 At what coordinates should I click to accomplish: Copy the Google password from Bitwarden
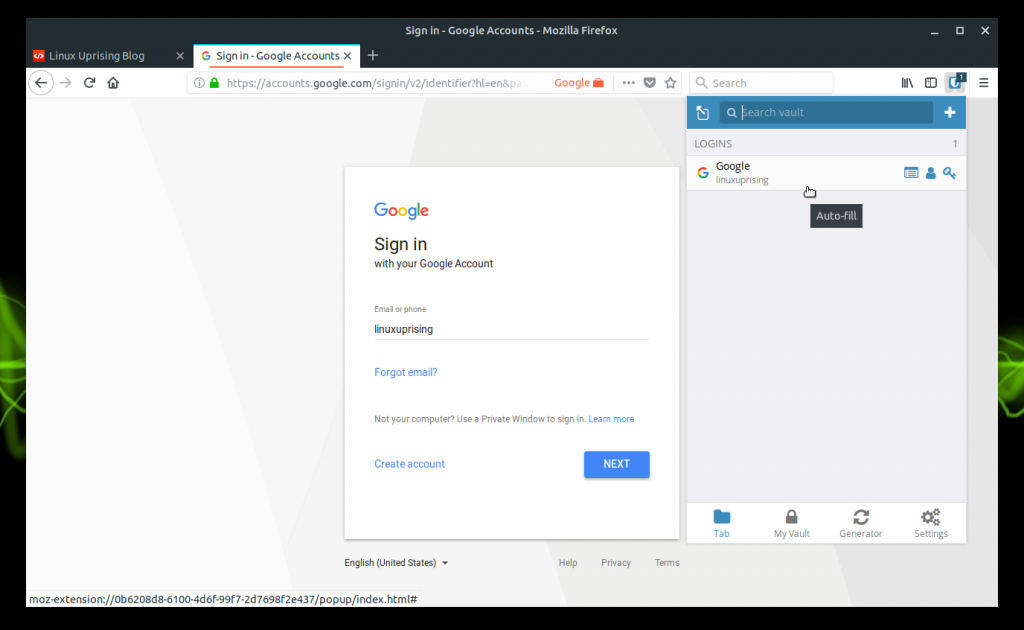coord(949,172)
